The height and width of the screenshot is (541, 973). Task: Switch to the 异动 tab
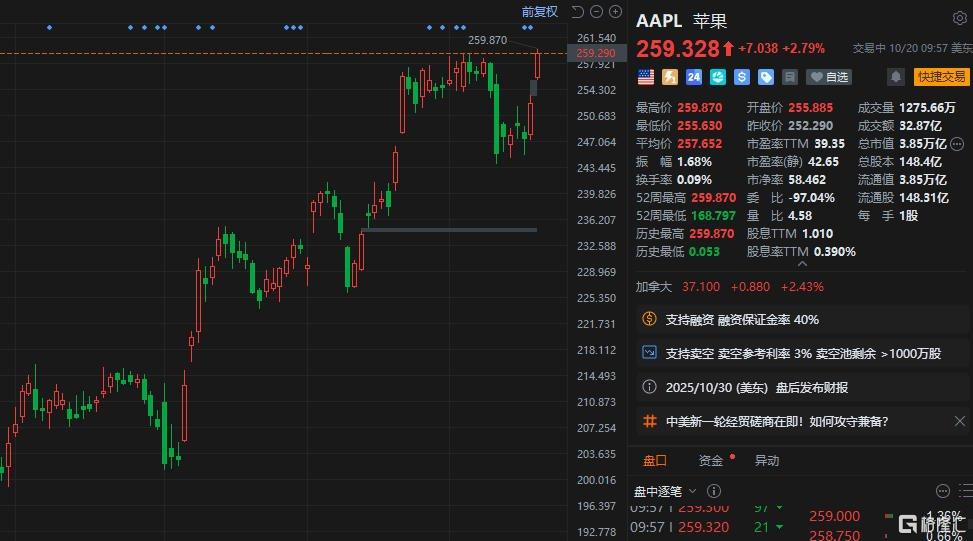[767, 461]
